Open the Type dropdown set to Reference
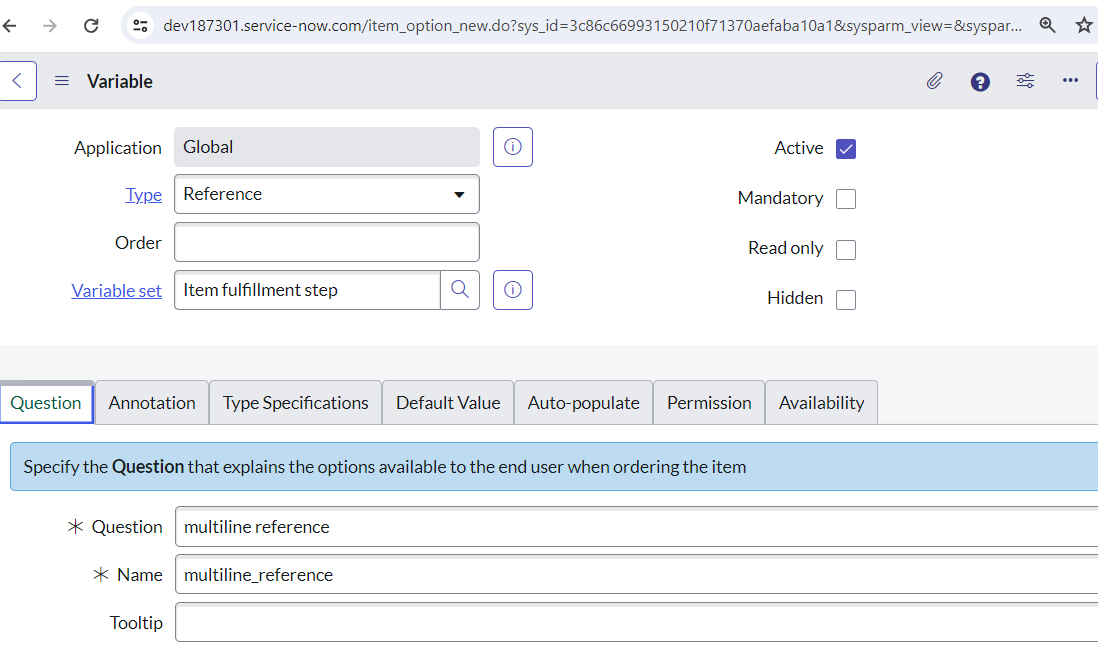 point(327,195)
